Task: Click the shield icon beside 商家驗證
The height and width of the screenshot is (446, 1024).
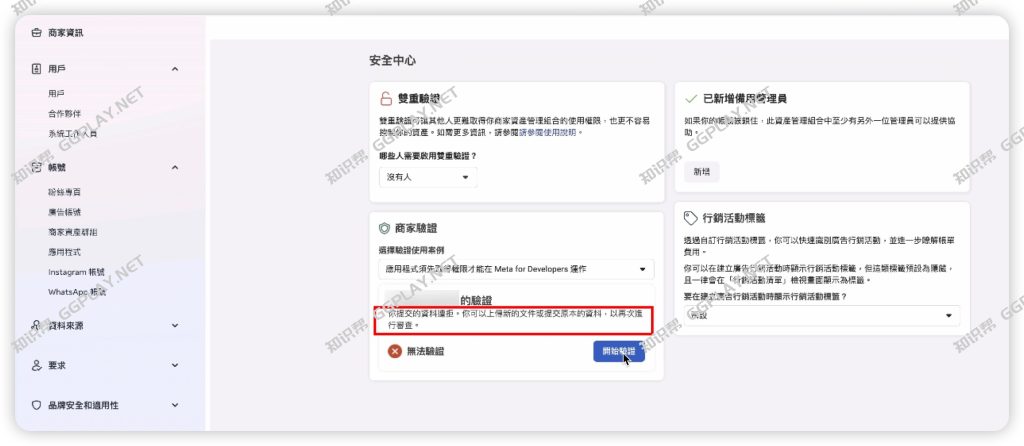Action: click(385, 228)
